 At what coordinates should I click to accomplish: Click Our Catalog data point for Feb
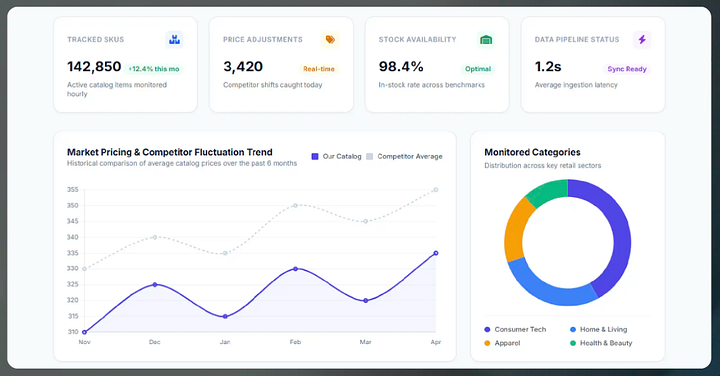coord(295,269)
